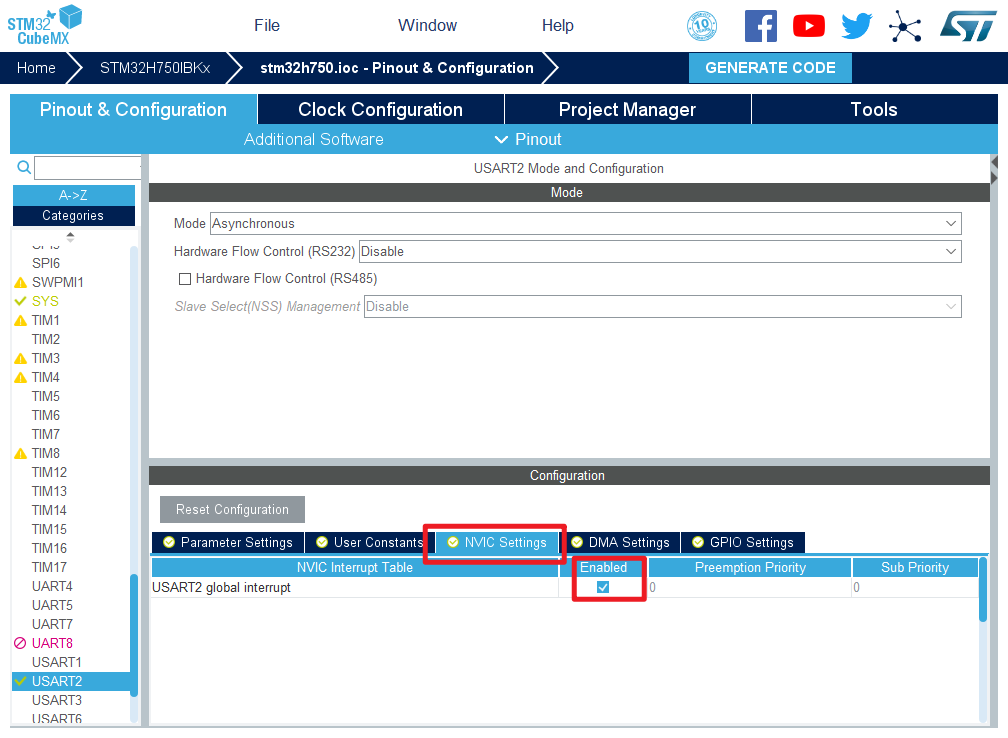Click the search magnifier icon
The height and width of the screenshot is (738, 1008).
point(24,168)
